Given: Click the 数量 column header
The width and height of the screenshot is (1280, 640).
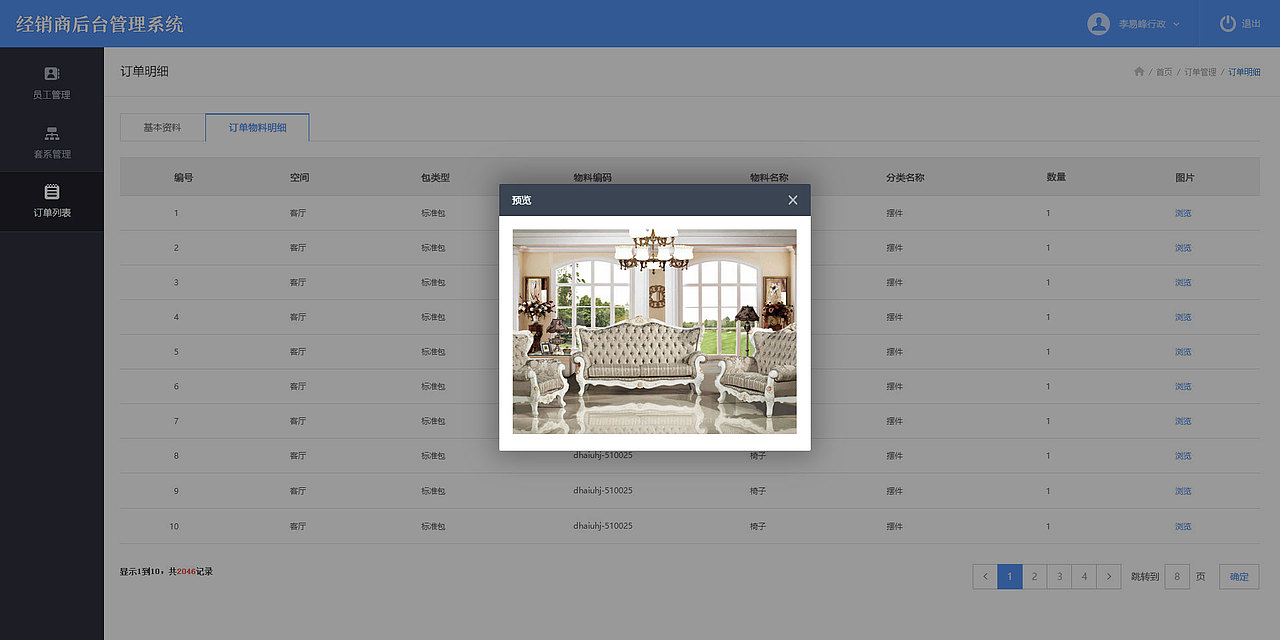Looking at the screenshot, I should tap(1056, 177).
